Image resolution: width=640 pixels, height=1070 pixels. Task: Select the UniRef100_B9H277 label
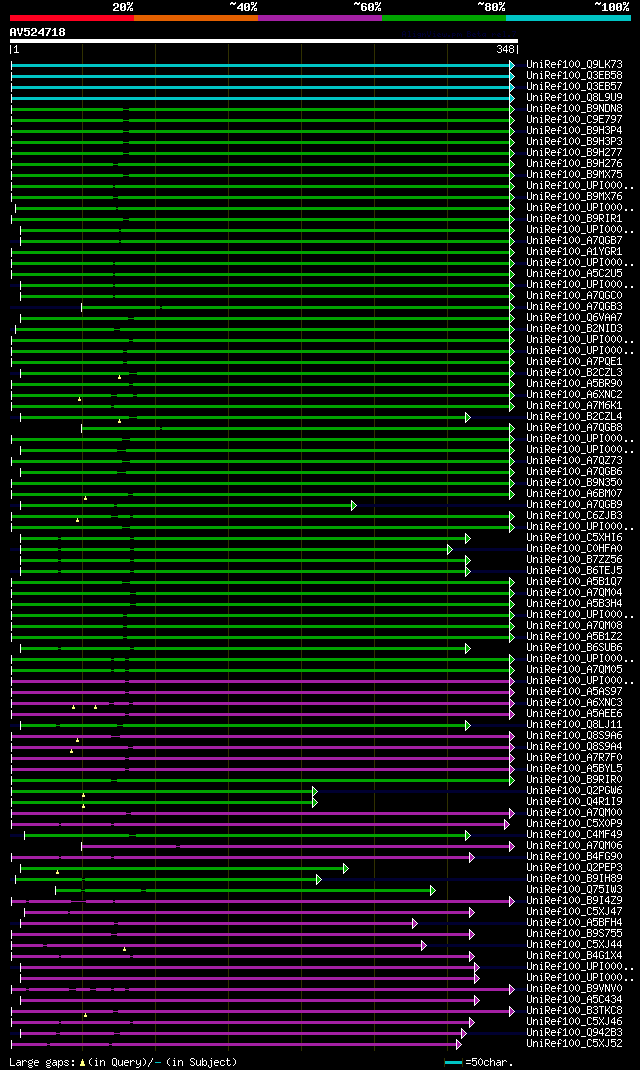tap(574, 152)
